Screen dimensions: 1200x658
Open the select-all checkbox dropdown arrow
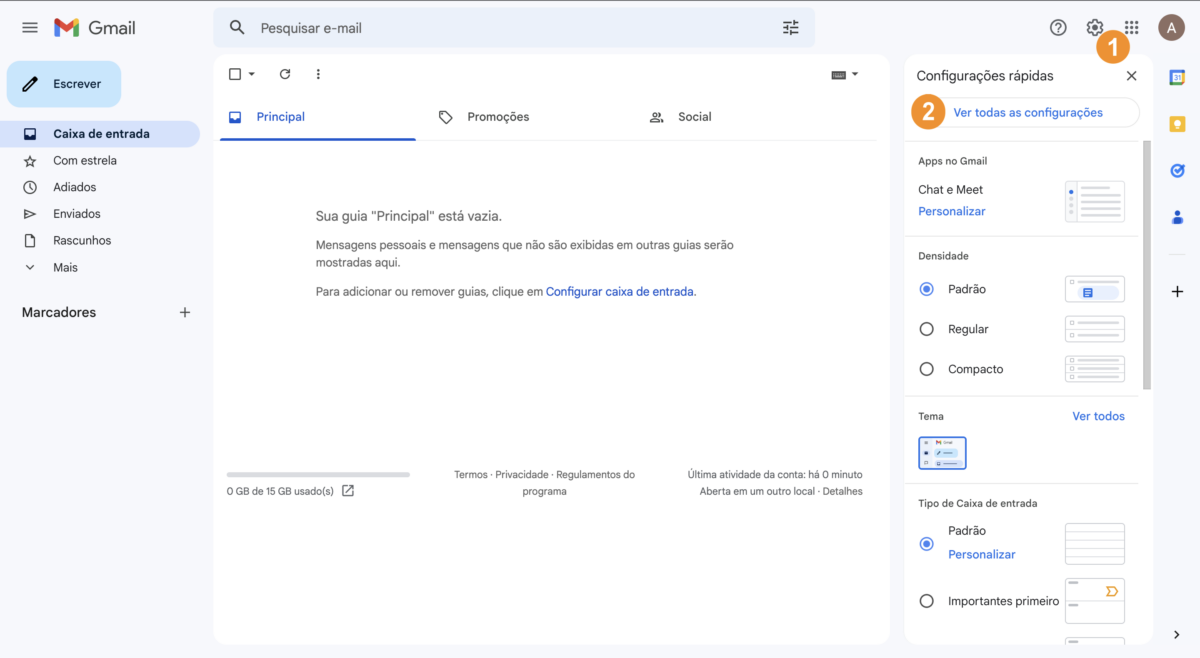pyautogui.click(x=252, y=74)
